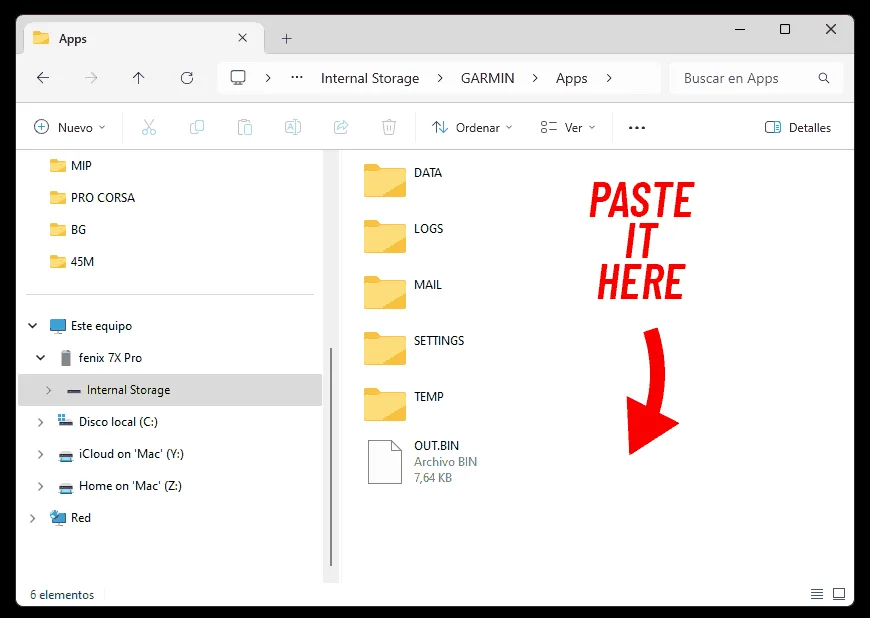Click the forward navigation arrow
This screenshot has height=618, width=870.
91,78
